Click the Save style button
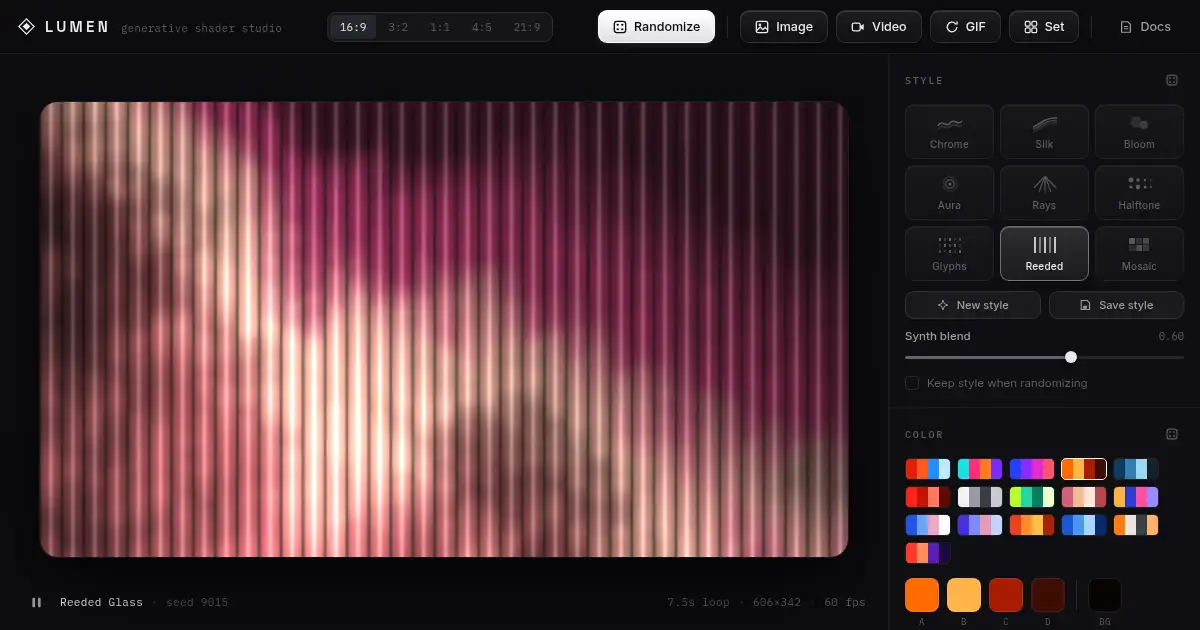The height and width of the screenshot is (630, 1200). (1116, 305)
